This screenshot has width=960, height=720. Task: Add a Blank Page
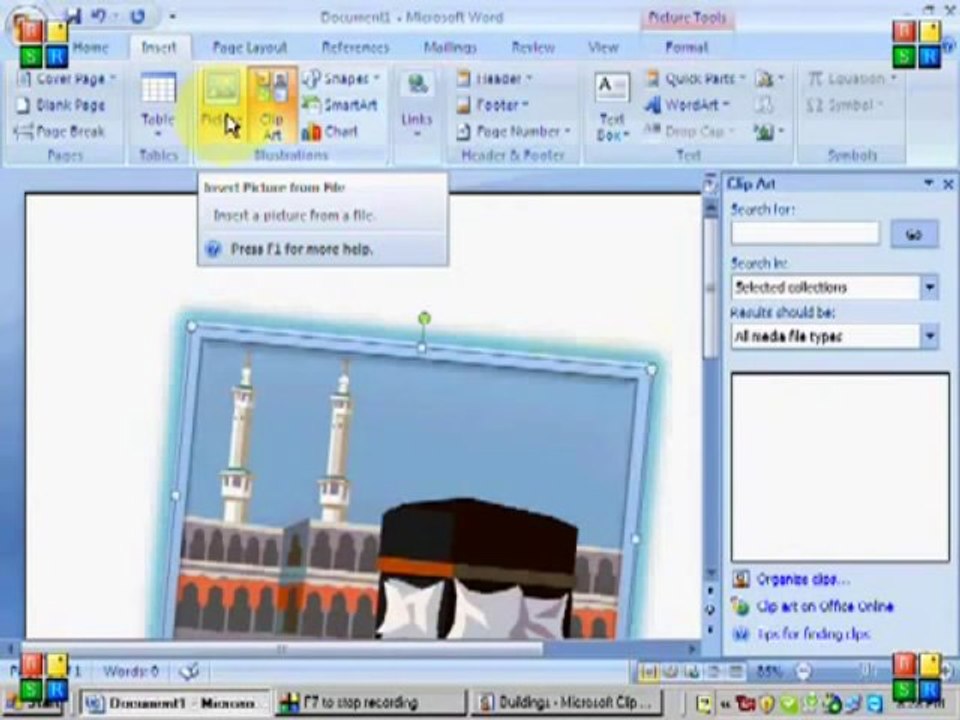coord(60,105)
